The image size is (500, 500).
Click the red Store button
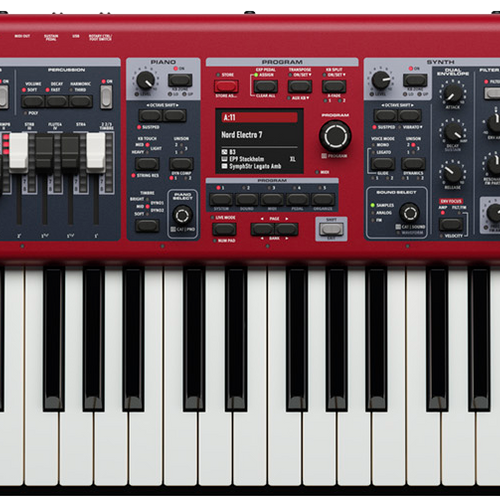[x=226, y=87]
